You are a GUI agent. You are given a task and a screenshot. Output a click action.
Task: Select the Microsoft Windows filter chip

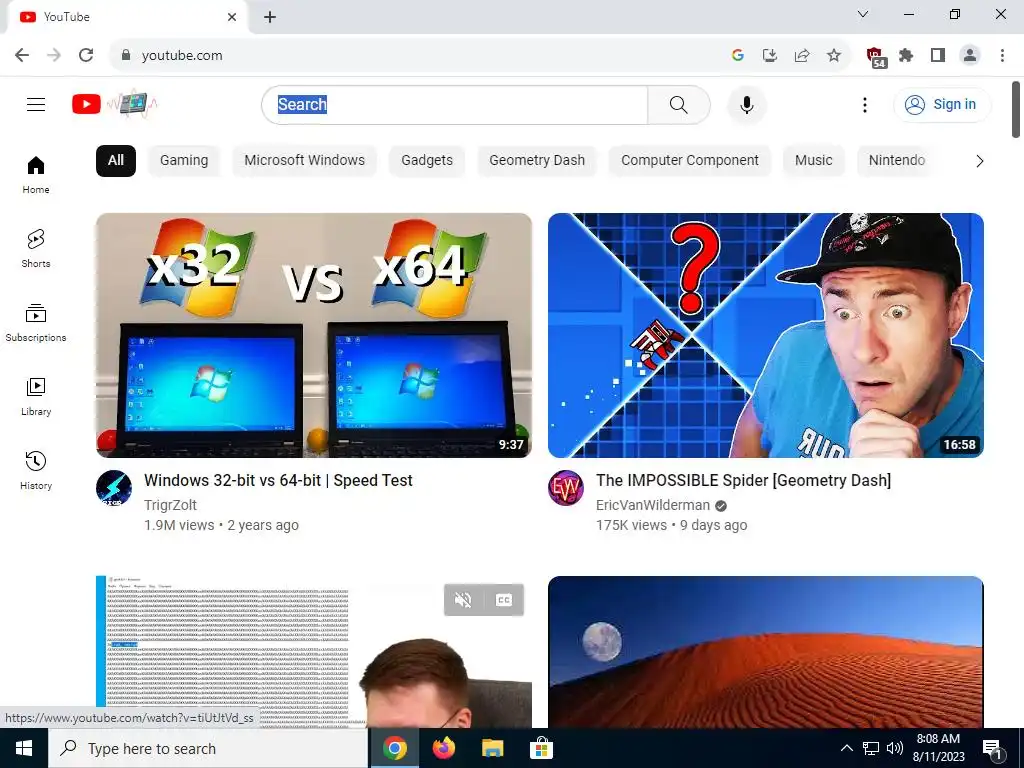tap(304, 161)
